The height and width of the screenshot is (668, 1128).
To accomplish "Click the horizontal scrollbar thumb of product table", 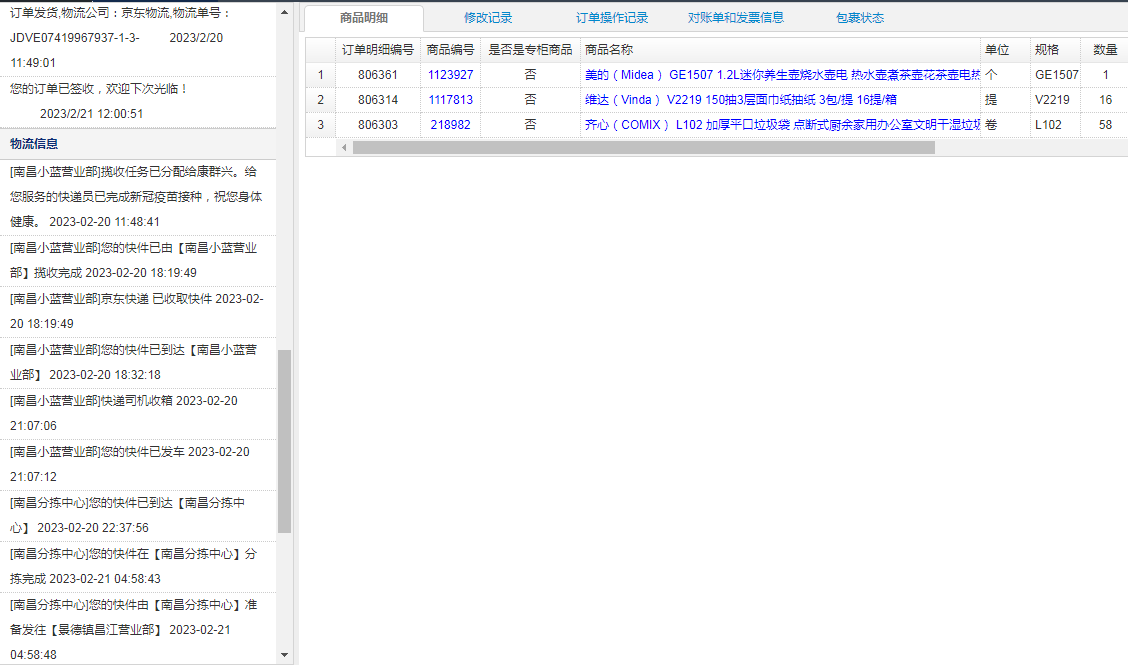I will coord(644,147).
